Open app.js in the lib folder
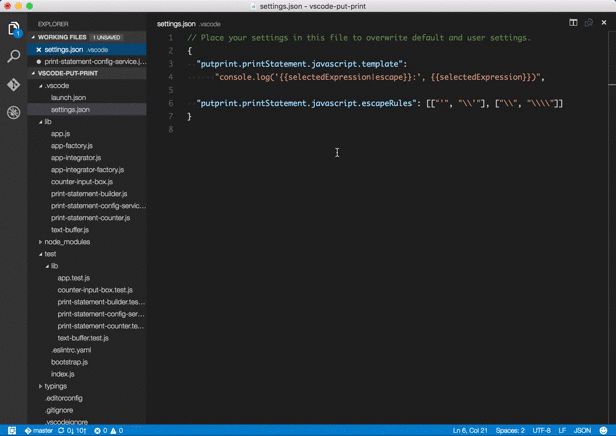The width and height of the screenshot is (616, 436). tap(60, 134)
